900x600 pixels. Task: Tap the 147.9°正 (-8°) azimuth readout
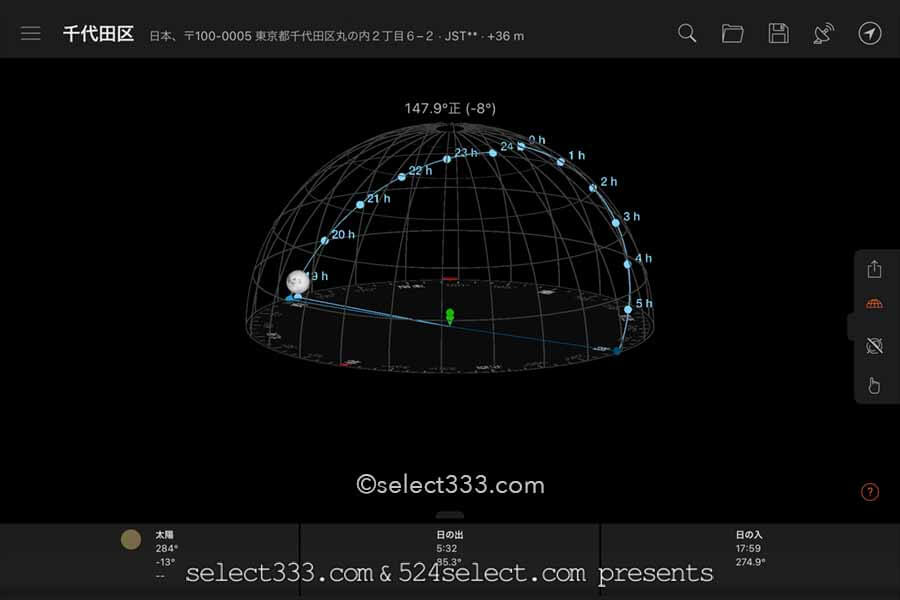click(x=450, y=108)
